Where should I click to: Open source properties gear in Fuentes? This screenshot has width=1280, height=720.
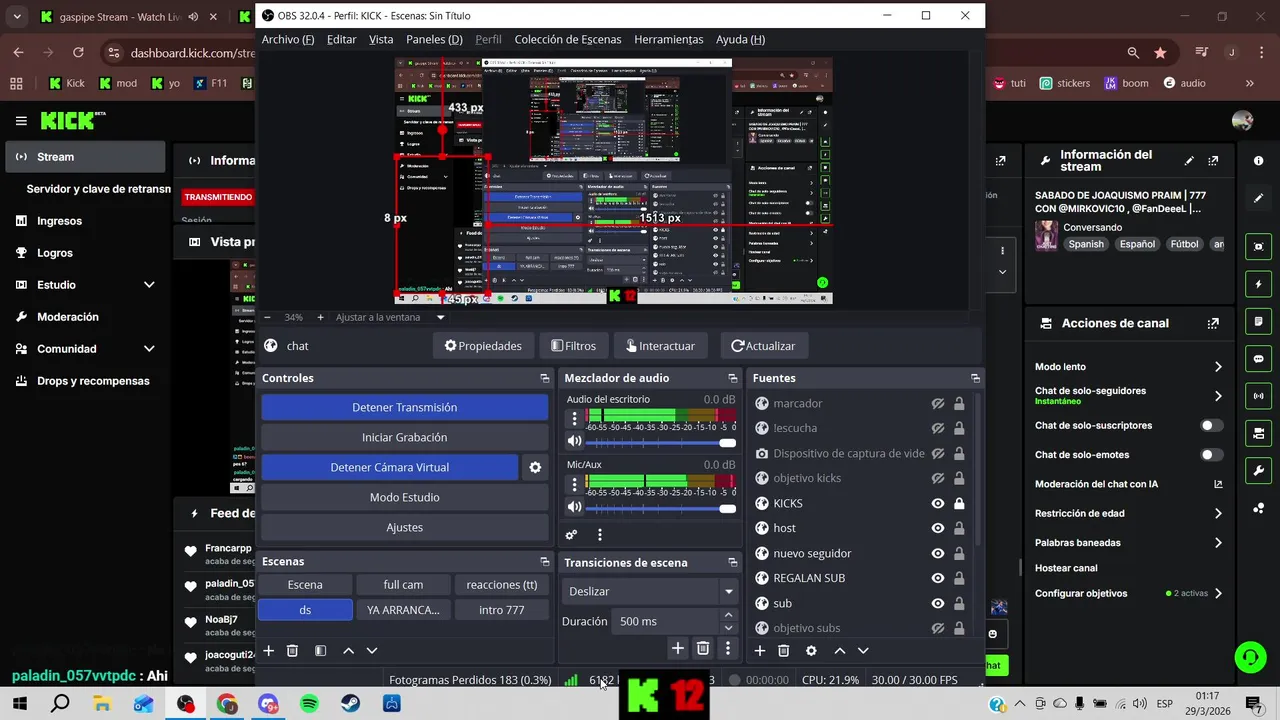click(x=811, y=650)
